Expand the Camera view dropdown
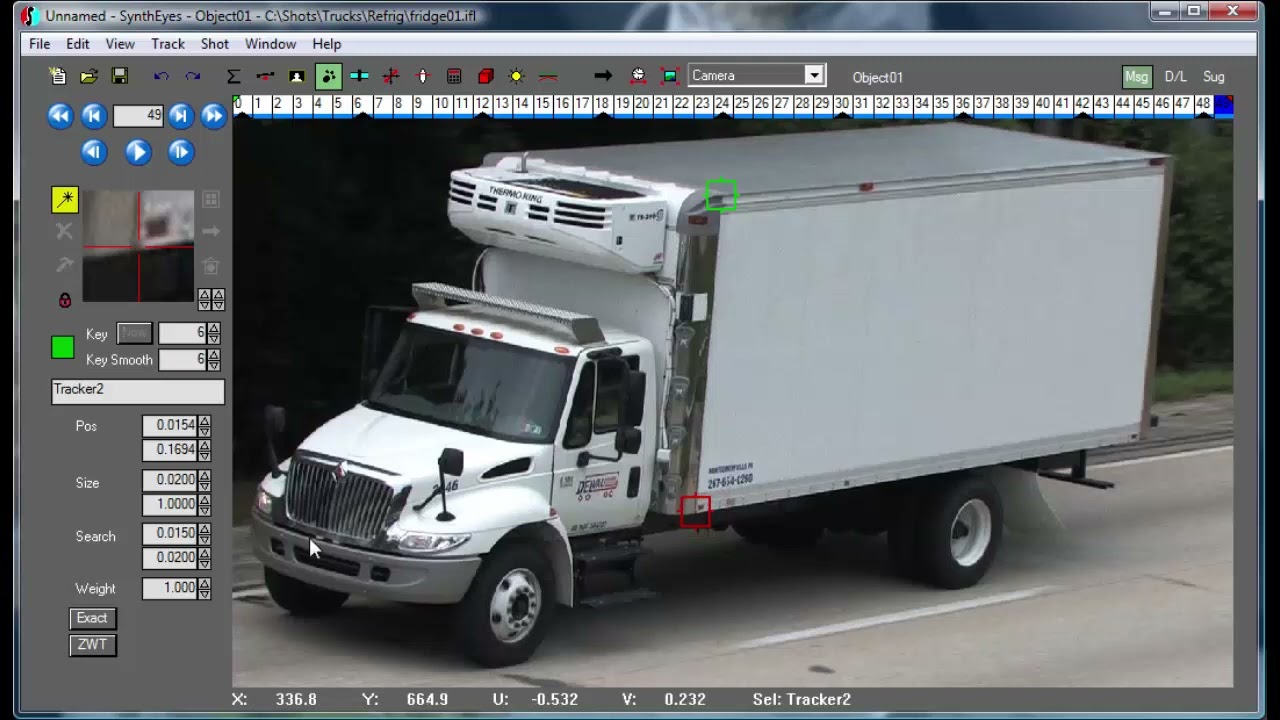Viewport: 1280px width, 720px height. point(814,75)
